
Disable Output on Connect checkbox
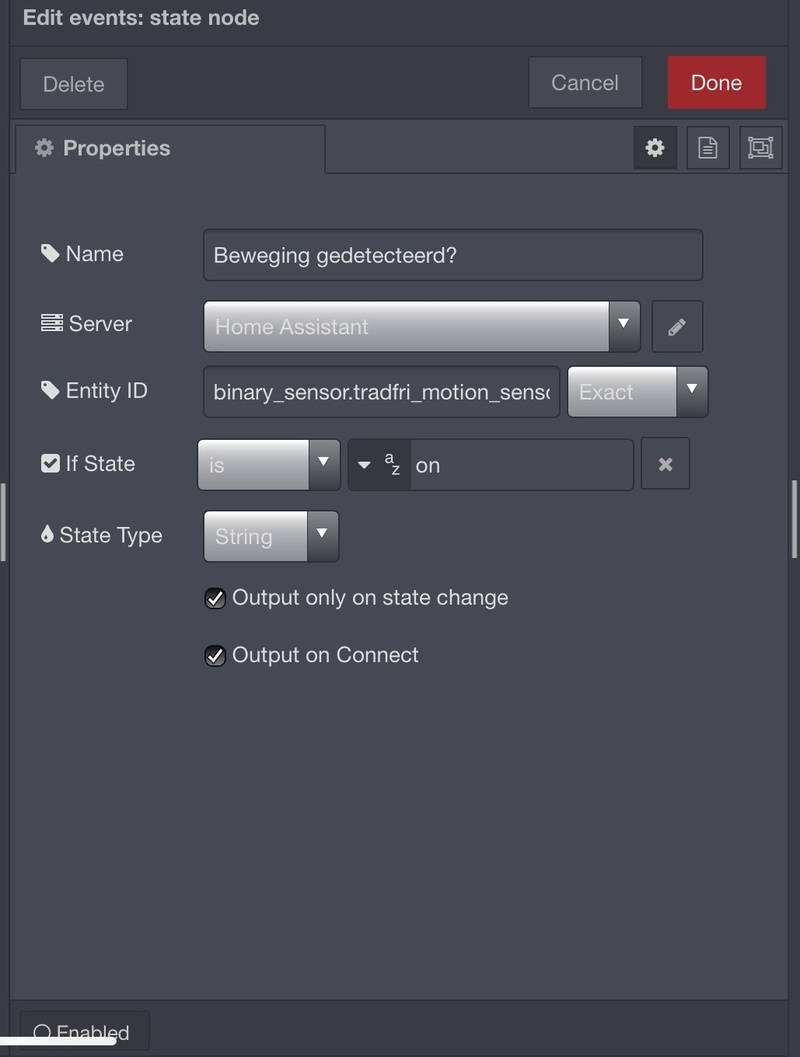click(x=215, y=656)
